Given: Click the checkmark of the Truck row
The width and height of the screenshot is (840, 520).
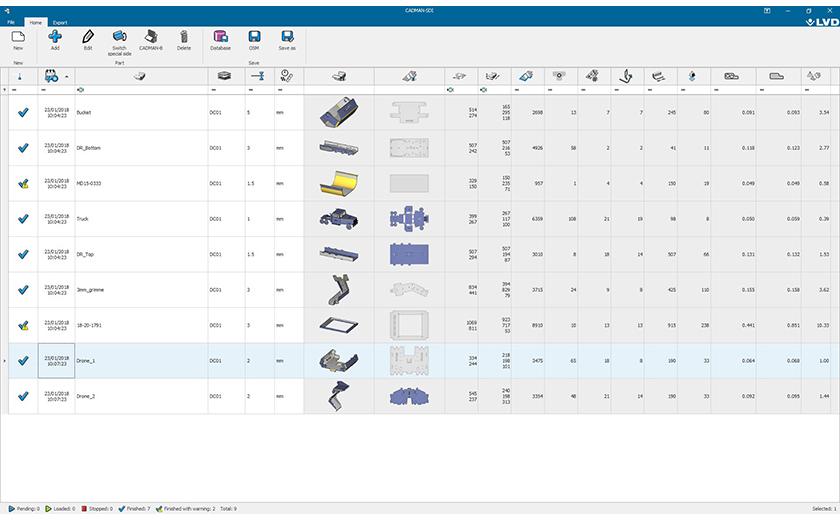Looking at the screenshot, I should tap(23, 219).
